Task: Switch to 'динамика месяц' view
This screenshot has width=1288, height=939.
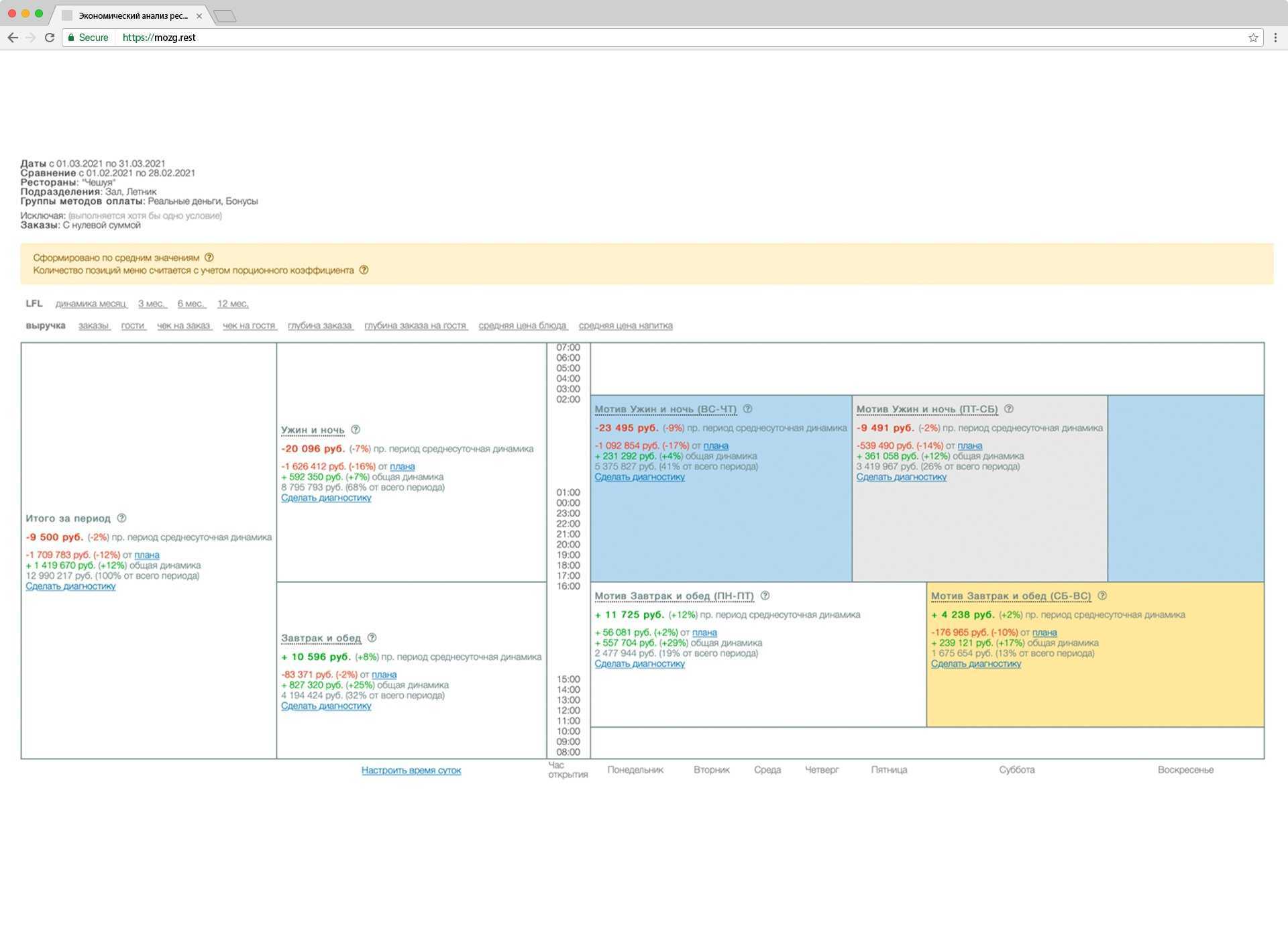Action: pos(91,304)
